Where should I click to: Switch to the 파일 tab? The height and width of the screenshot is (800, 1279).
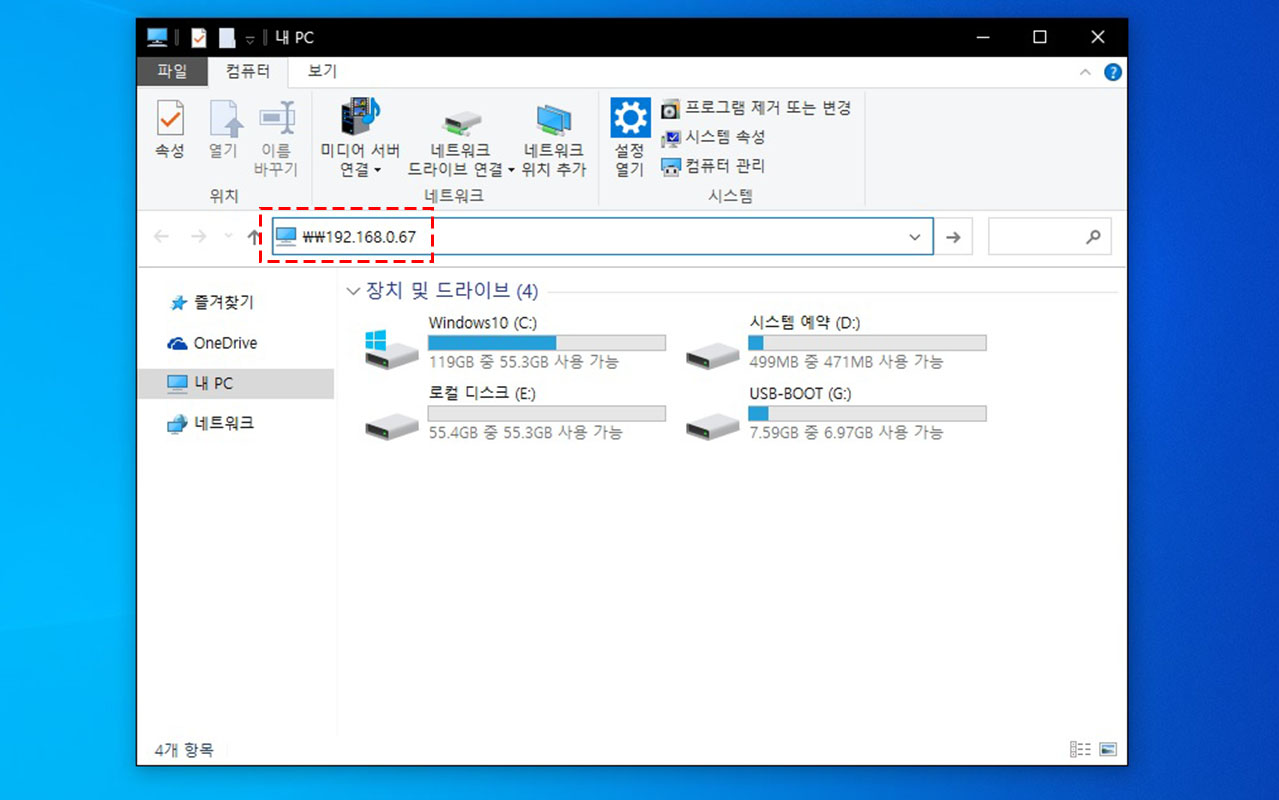[x=172, y=71]
